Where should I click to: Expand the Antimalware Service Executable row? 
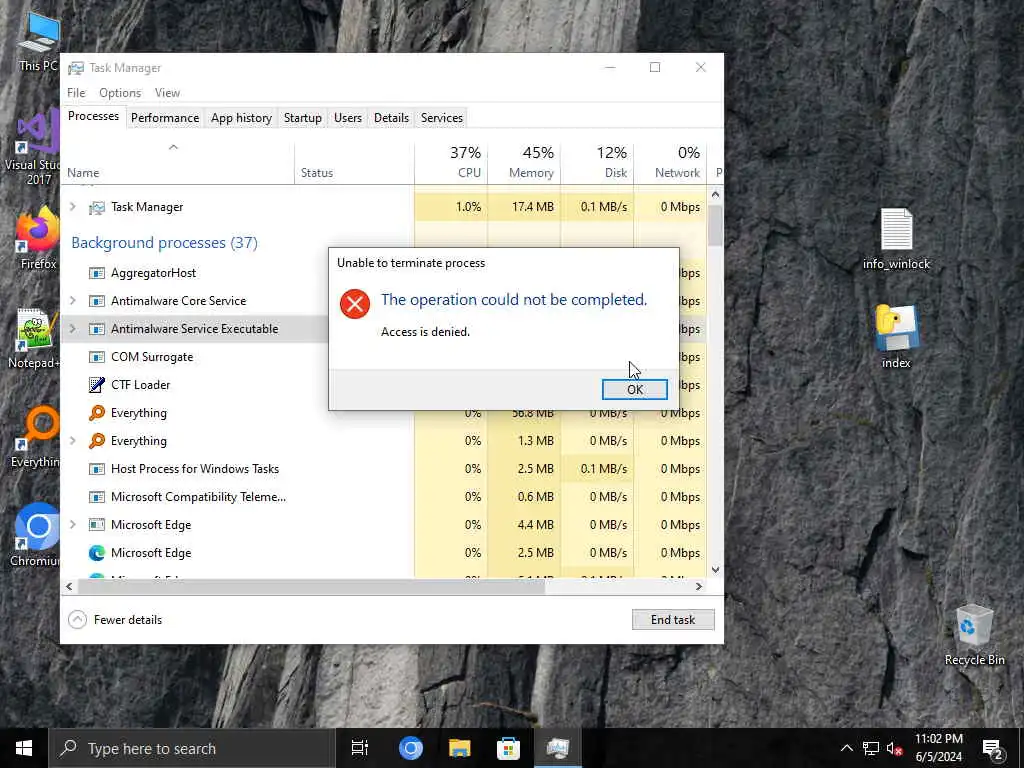(x=72, y=328)
